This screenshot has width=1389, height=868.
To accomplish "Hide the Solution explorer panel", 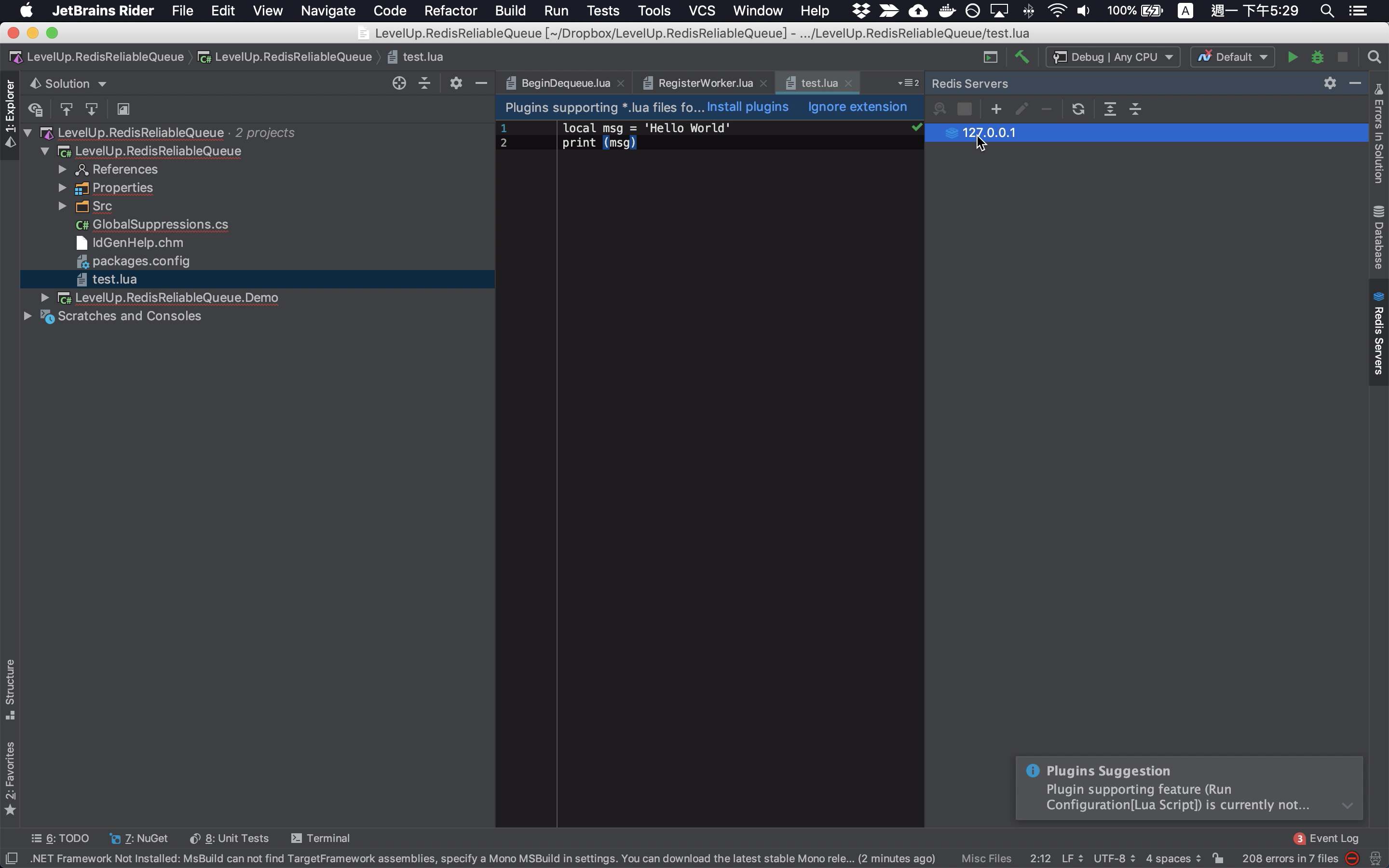I will pyautogui.click(x=481, y=83).
